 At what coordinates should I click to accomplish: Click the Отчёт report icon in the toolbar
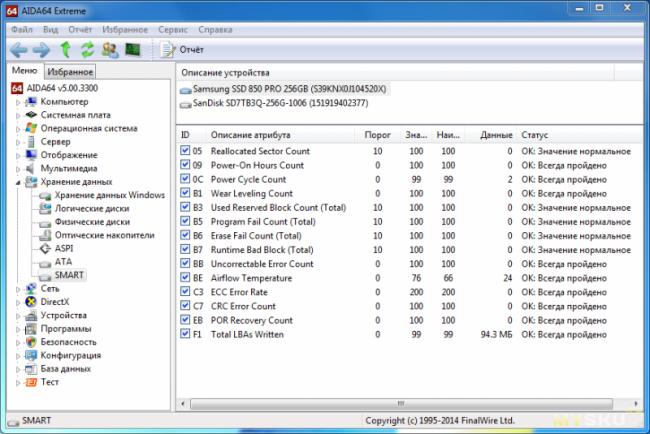pos(167,50)
